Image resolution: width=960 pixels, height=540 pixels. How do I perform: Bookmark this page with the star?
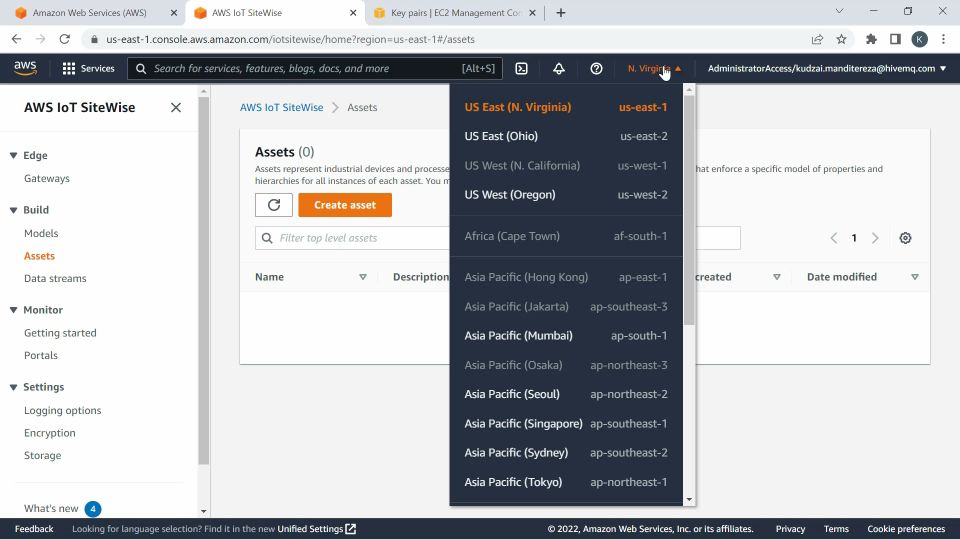click(842, 39)
